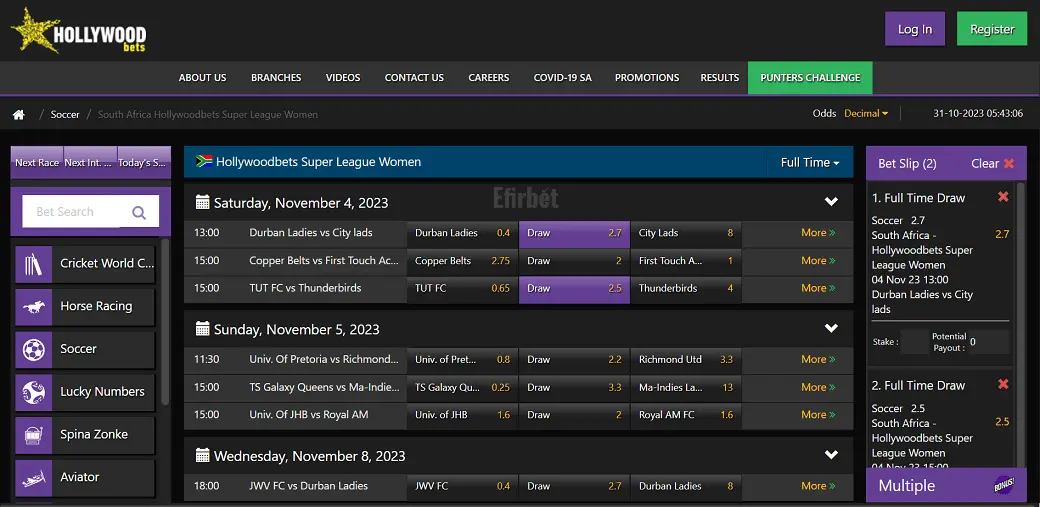Expand More markets for Durban Ladies vs City lads
Viewport: 1040px width, 507px height.
[x=818, y=233]
